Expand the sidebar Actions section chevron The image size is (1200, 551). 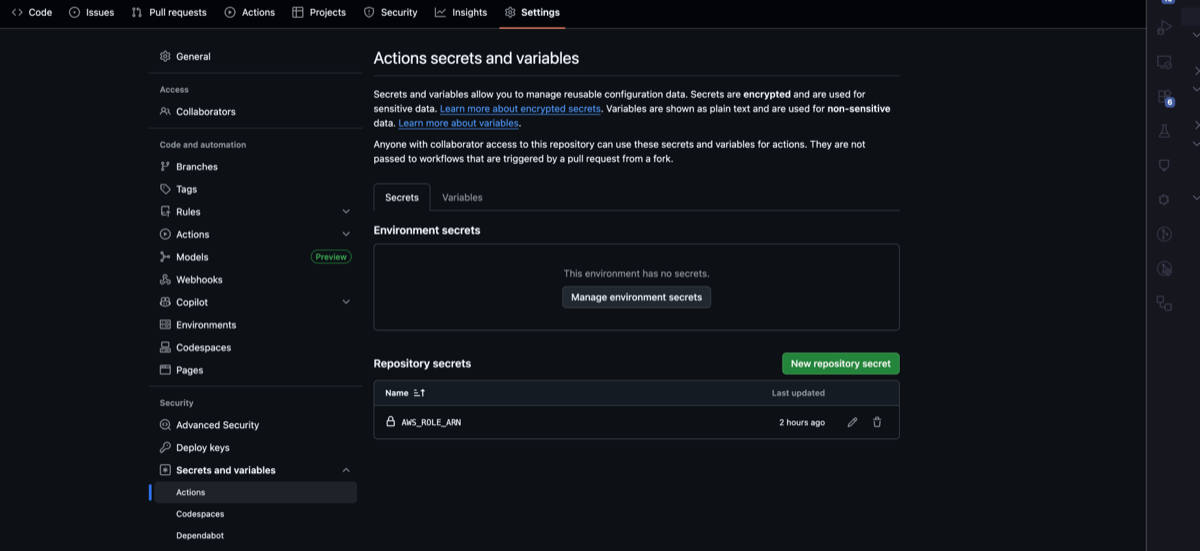tap(346, 234)
